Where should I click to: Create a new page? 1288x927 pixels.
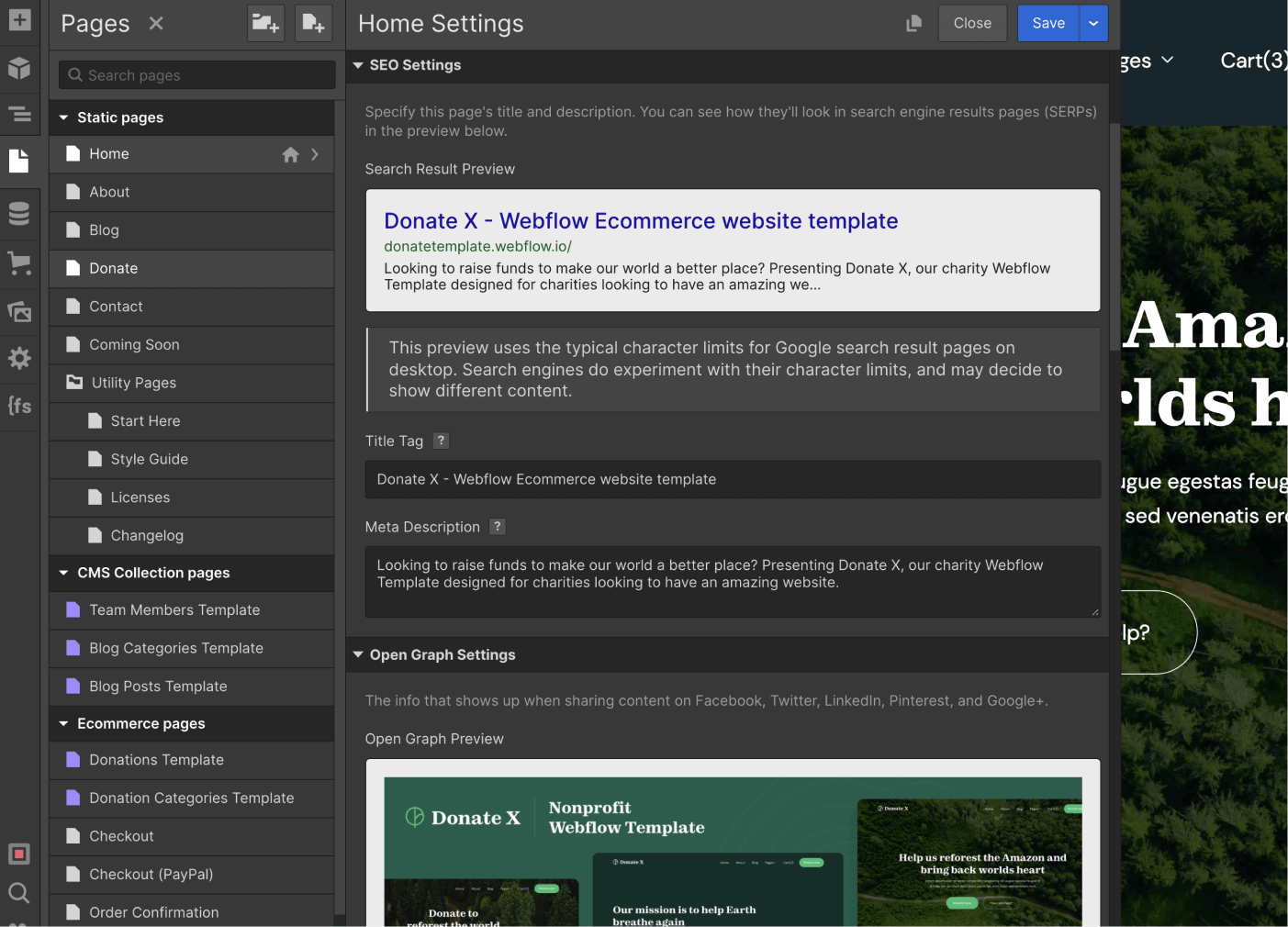tap(313, 23)
